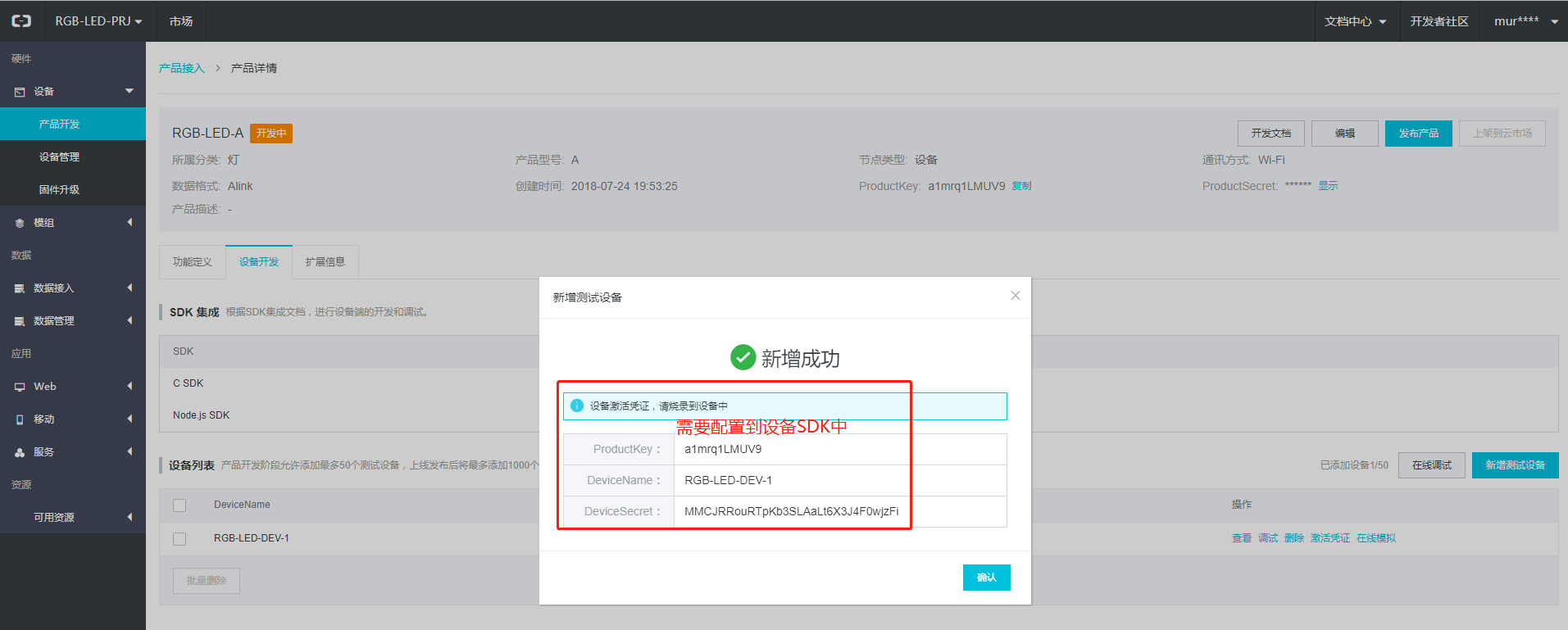
Task: Click the 设备 sidebar icon
Action: (x=20, y=92)
